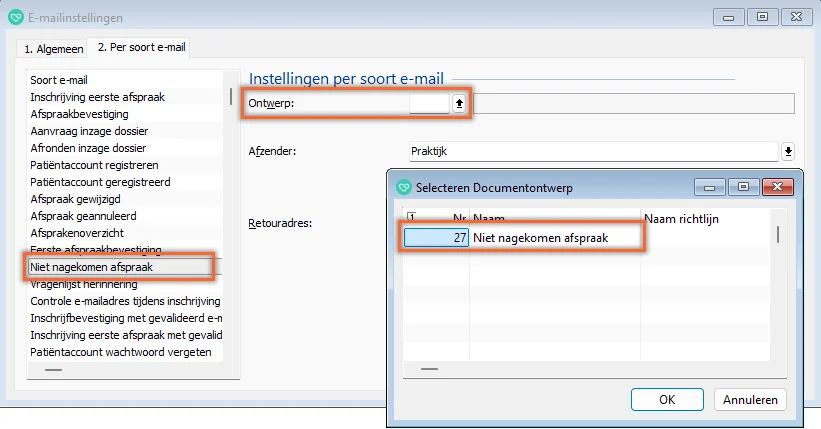Click the E-mailinstellingen window heart icon
821x429 pixels.
pyautogui.click(x=13, y=17)
